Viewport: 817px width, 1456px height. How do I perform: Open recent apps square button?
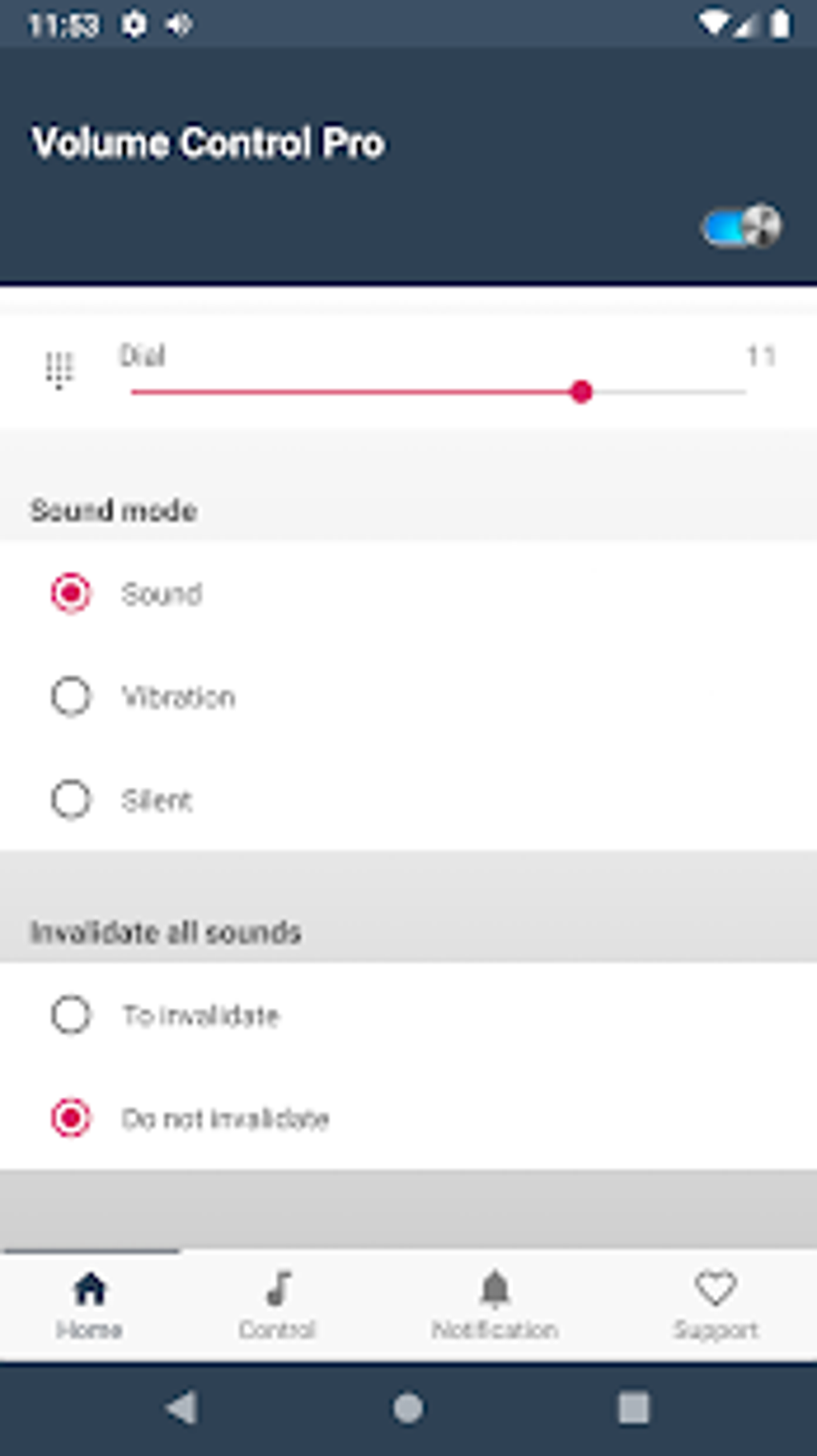633,1408
